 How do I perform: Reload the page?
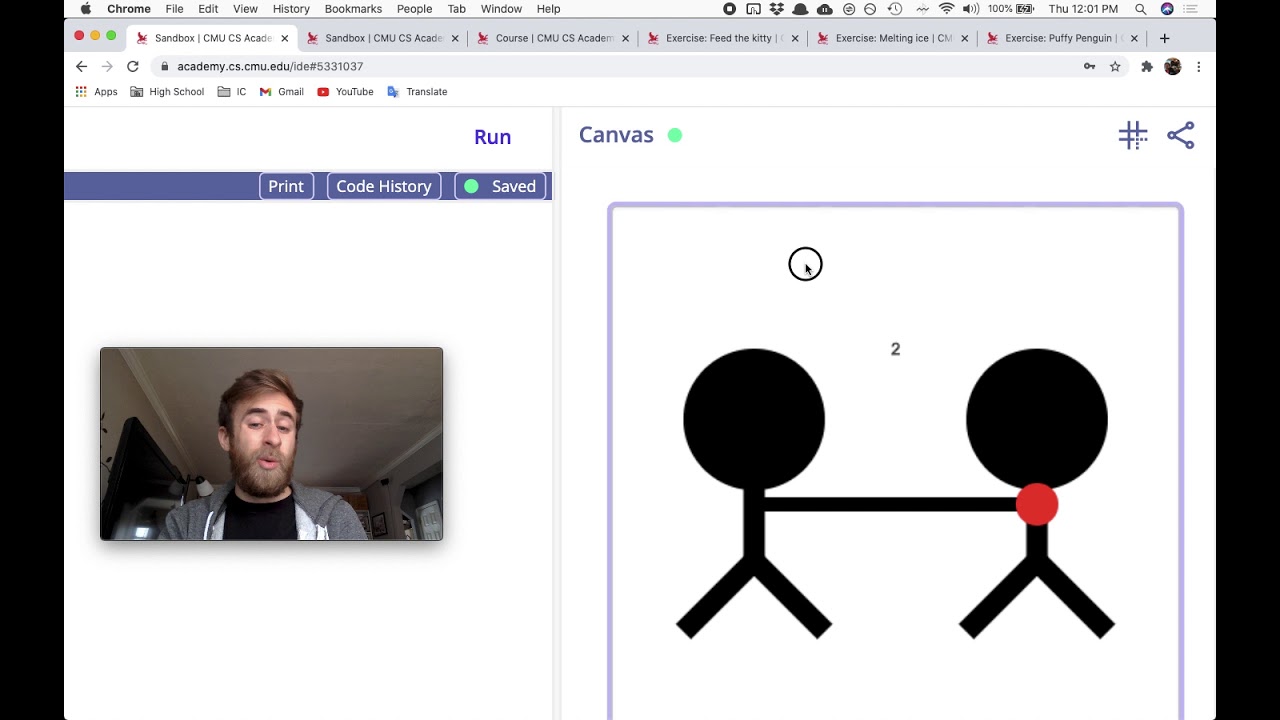coord(132,66)
